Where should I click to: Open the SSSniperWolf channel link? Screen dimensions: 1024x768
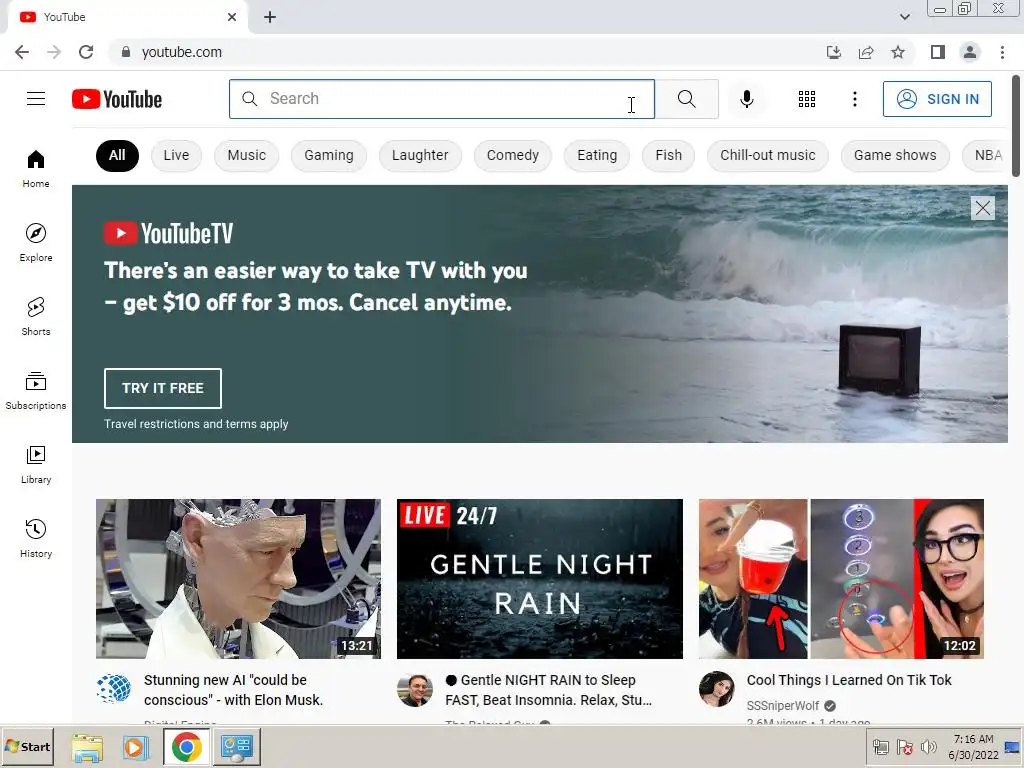click(782, 705)
